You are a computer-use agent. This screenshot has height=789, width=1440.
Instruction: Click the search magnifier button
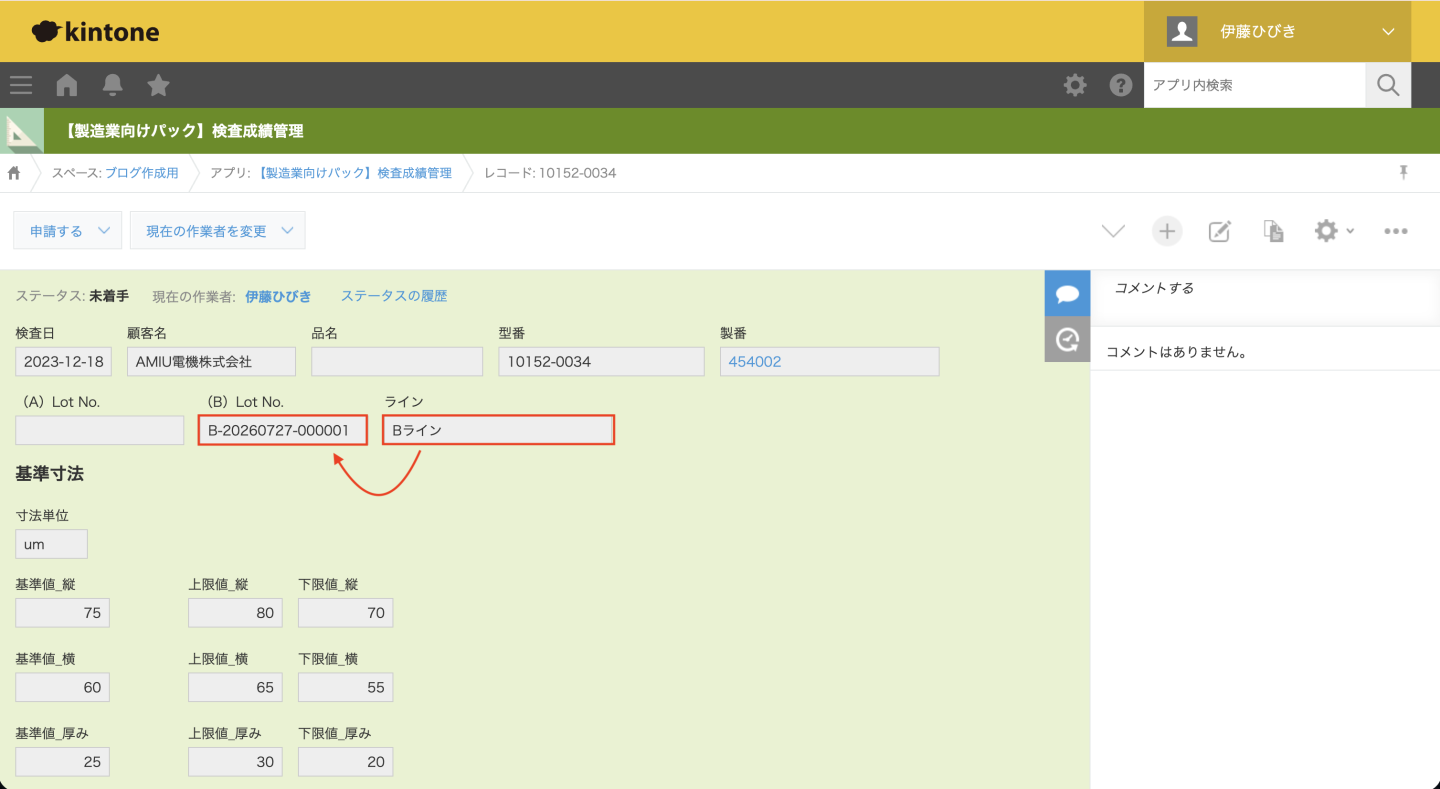pos(1388,85)
